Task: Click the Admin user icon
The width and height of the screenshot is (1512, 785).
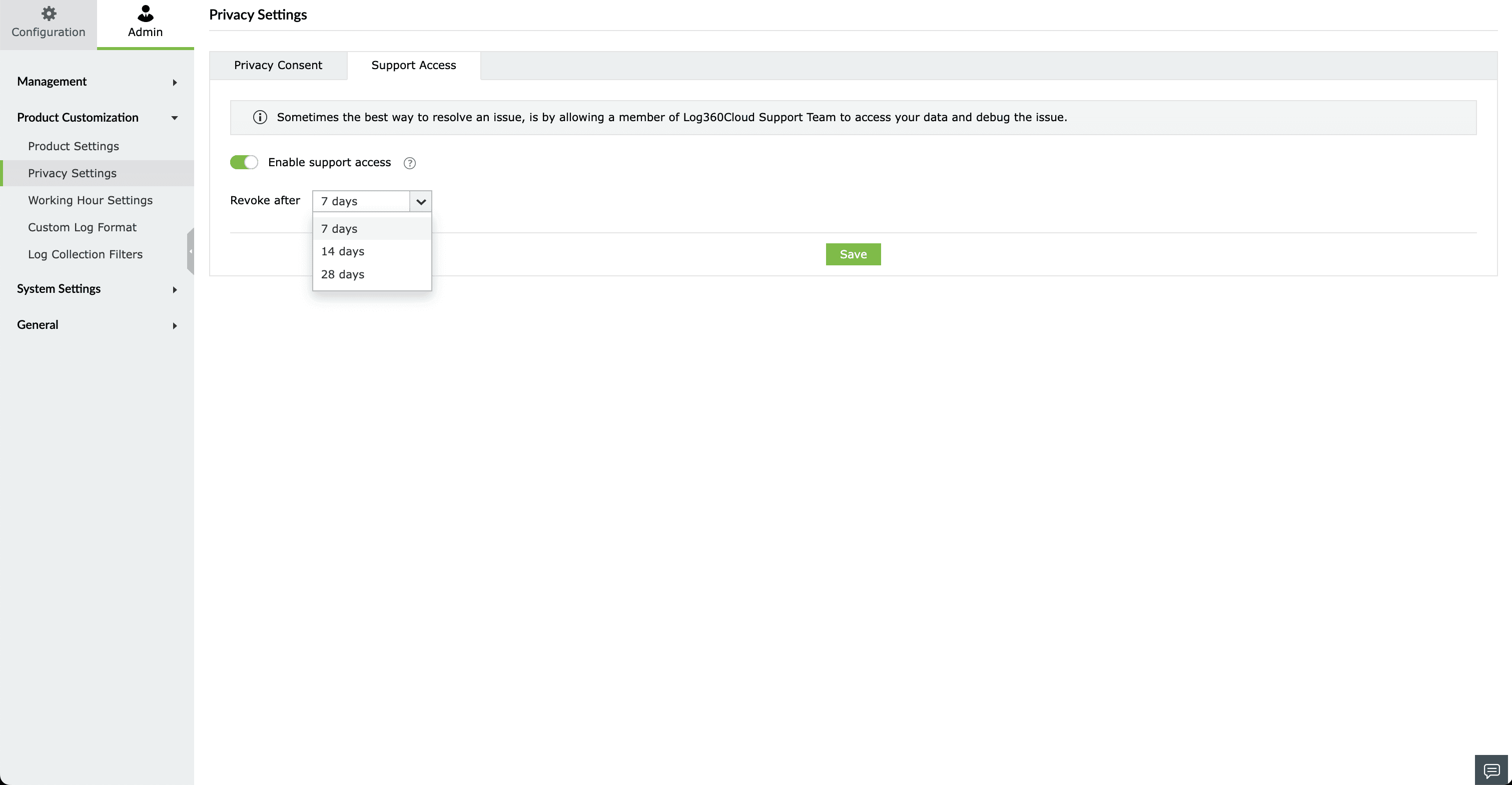Action: tap(145, 14)
